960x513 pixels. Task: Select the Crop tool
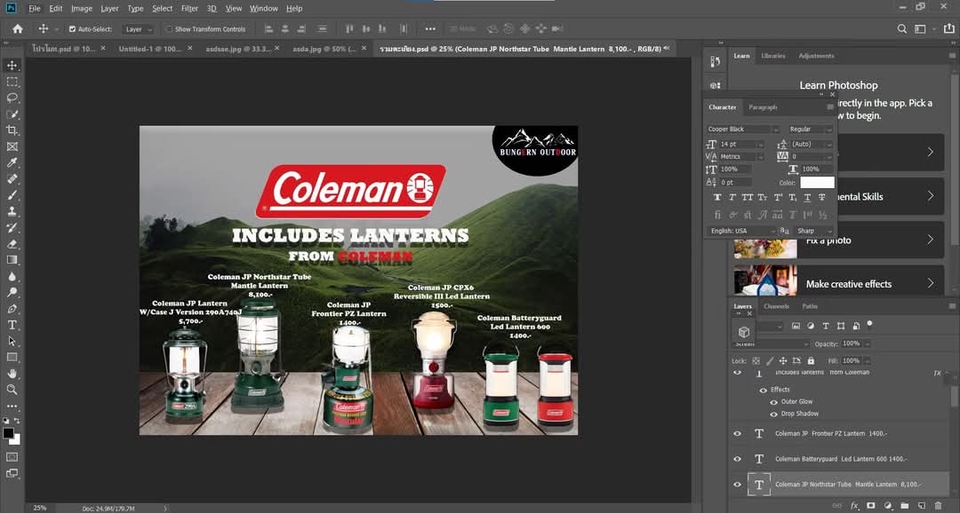coord(12,130)
